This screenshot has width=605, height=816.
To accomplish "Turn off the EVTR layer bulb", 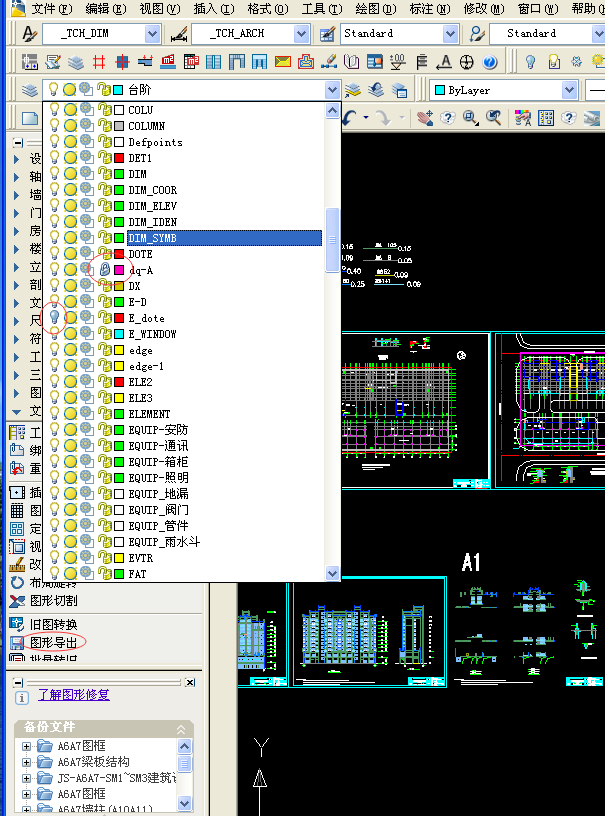I will coord(54,557).
